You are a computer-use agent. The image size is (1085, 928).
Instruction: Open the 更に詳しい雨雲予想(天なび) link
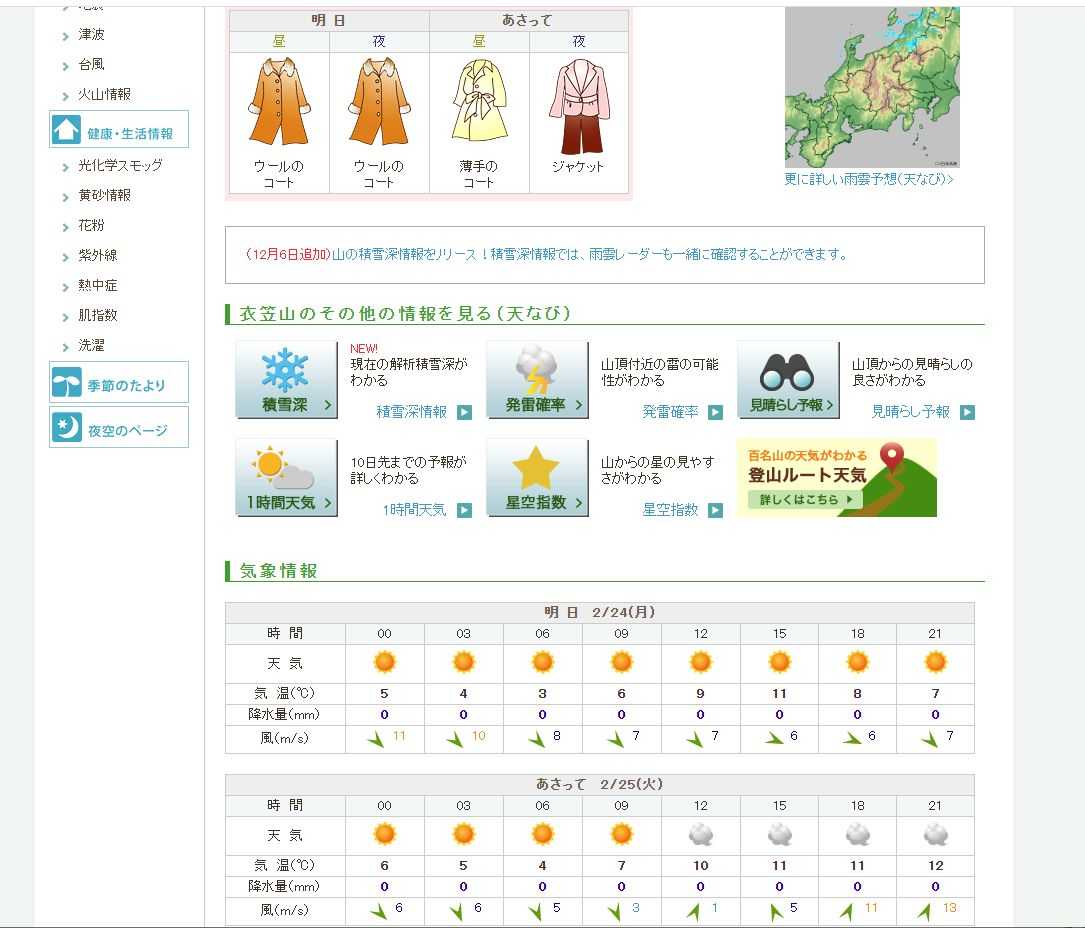[x=868, y=180]
